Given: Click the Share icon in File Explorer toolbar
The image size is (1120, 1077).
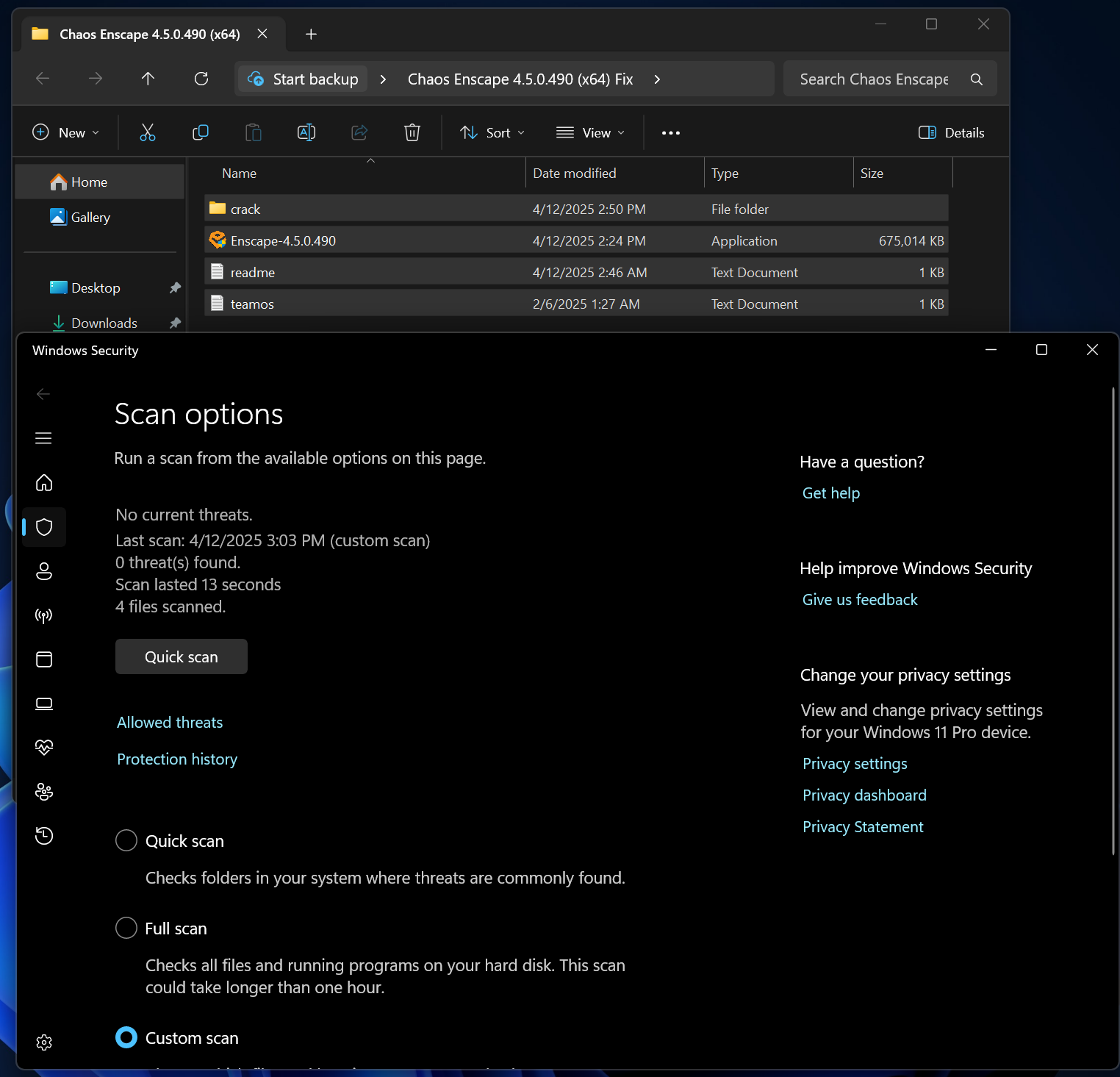Looking at the screenshot, I should point(359,132).
